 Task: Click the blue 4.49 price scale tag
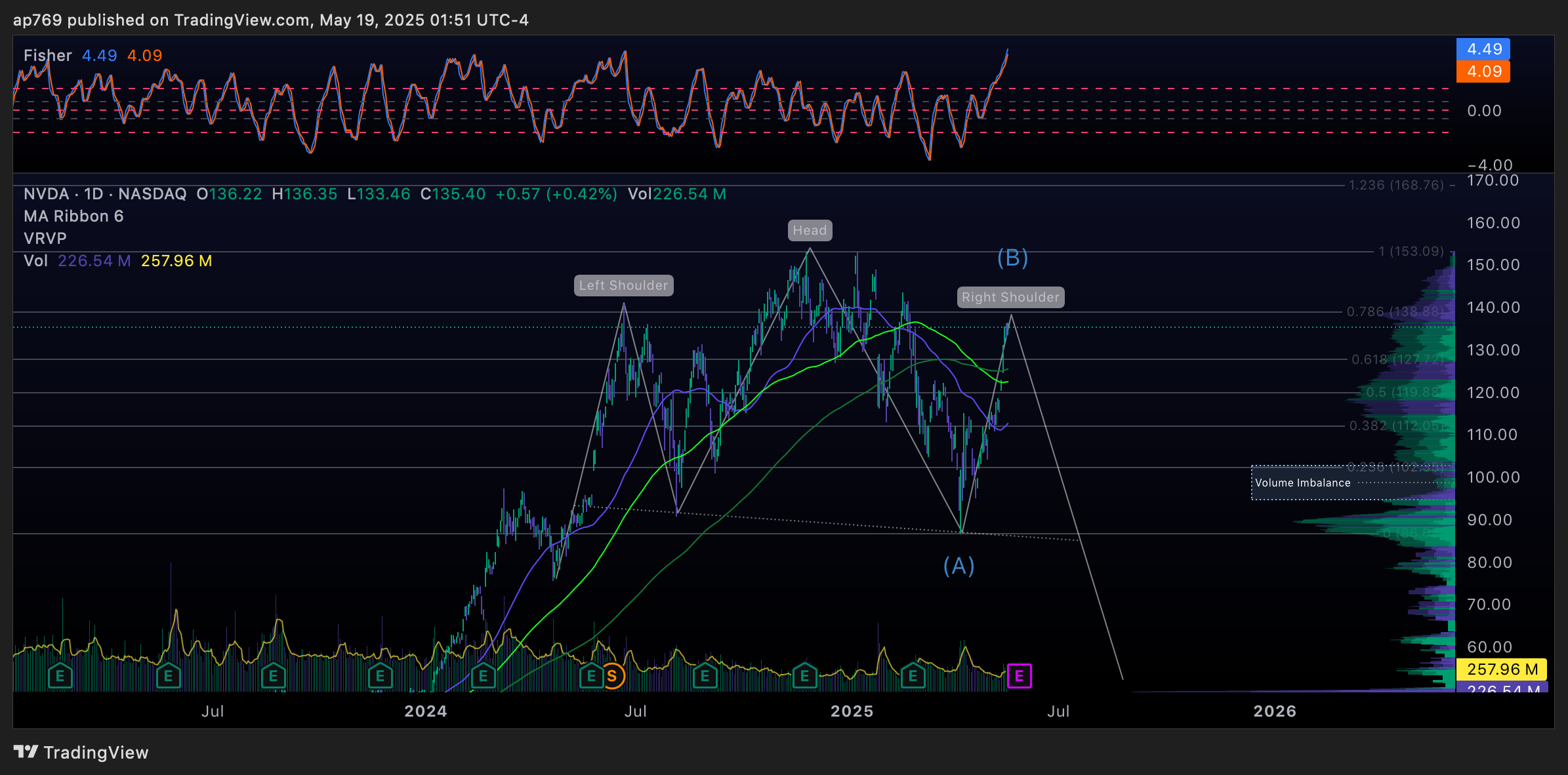[1483, 49]
